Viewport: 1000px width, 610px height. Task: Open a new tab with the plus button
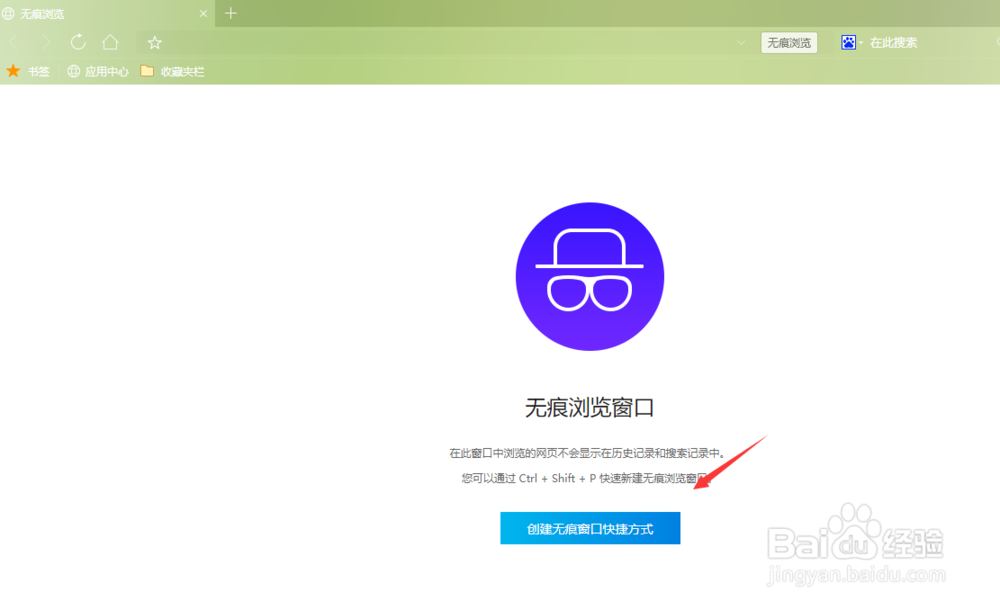click(x=230, y=13)
